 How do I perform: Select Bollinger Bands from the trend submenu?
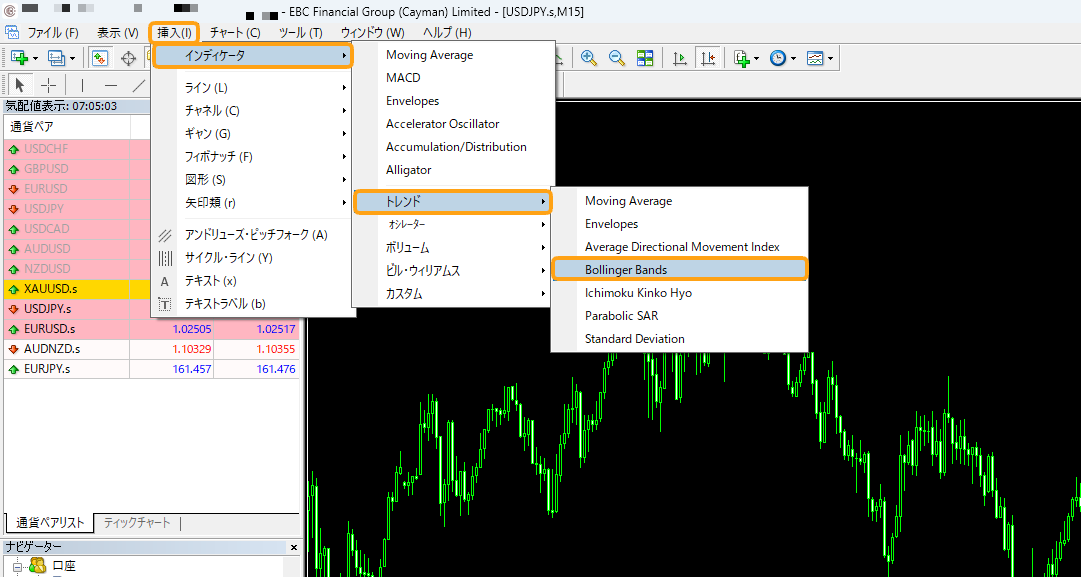[679, 270]
